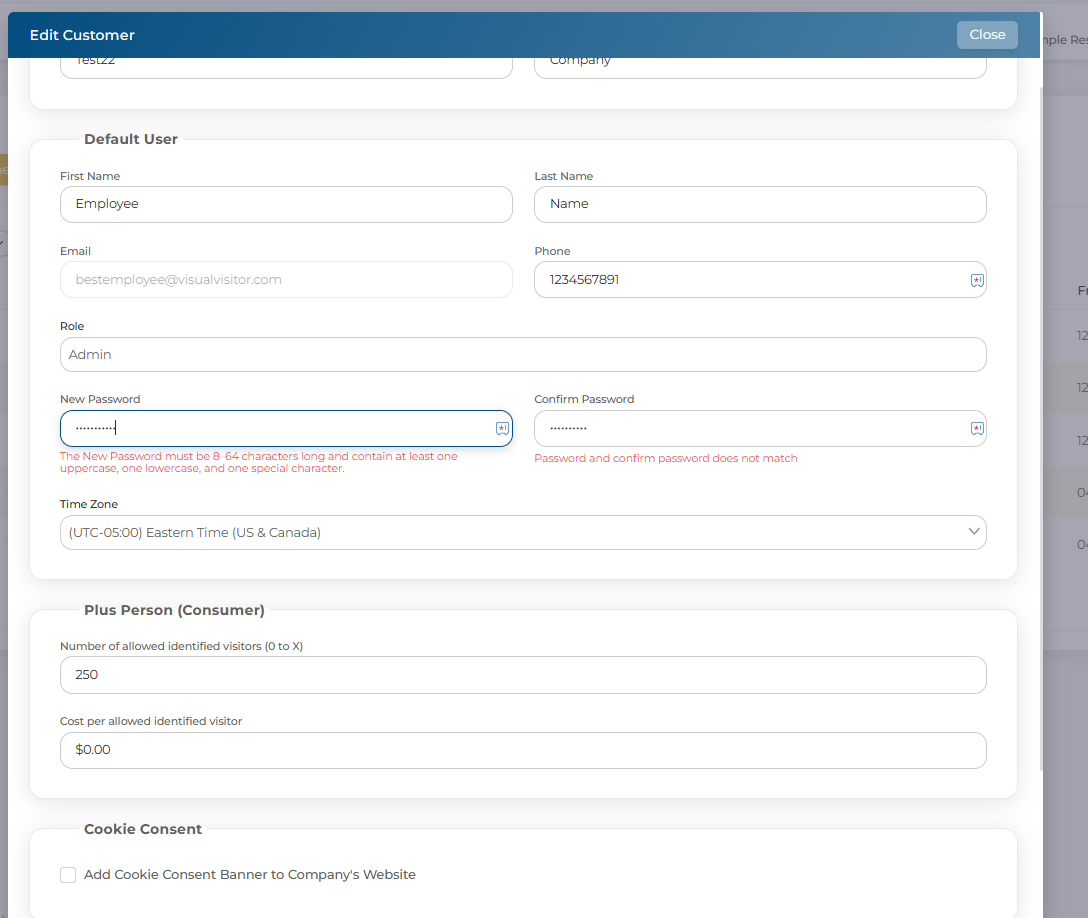Open the Time Zone dropdown
The height and width of the screenshot is (918, 1088).
click(523, 533)
